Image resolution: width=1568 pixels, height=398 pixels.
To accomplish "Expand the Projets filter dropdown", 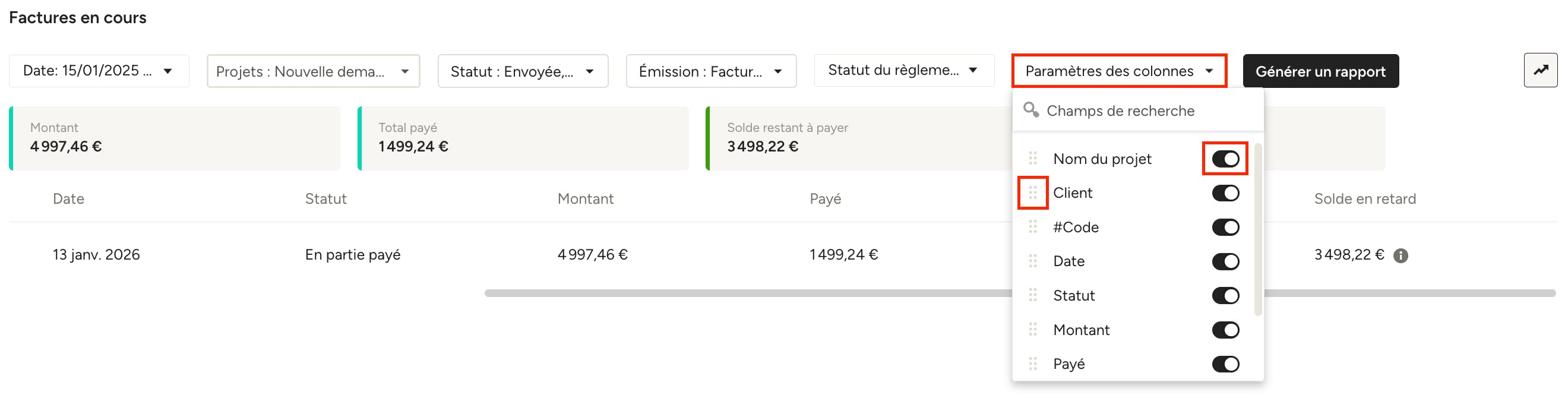I will coord(313,71).
